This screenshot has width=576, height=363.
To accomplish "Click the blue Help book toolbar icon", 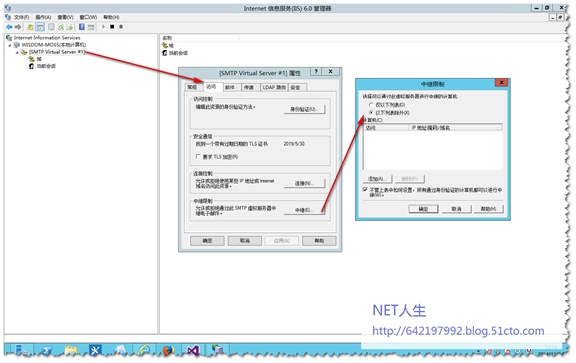I will pyautogui.click(x=82, y=27).
